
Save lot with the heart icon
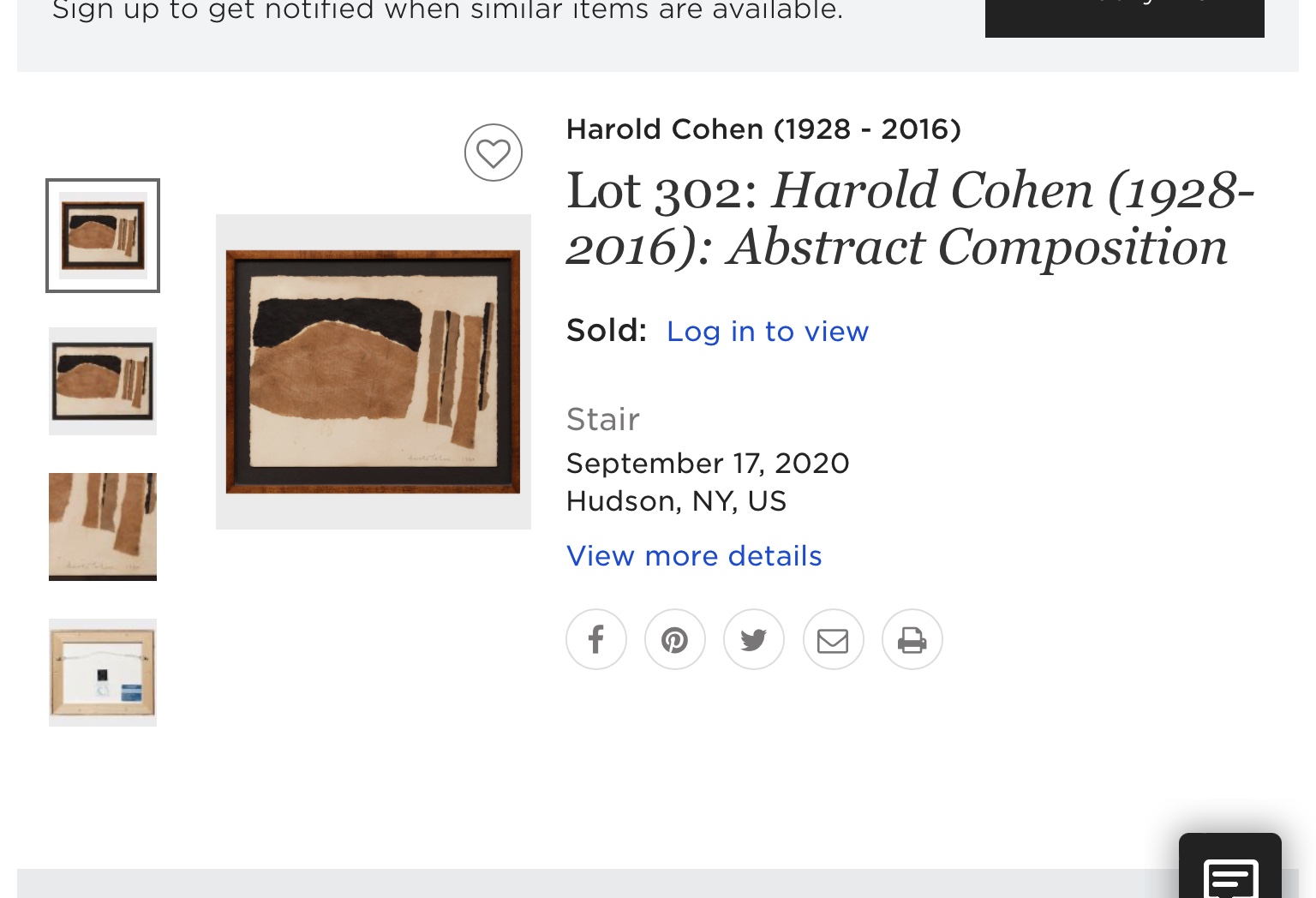pos(493,153)
